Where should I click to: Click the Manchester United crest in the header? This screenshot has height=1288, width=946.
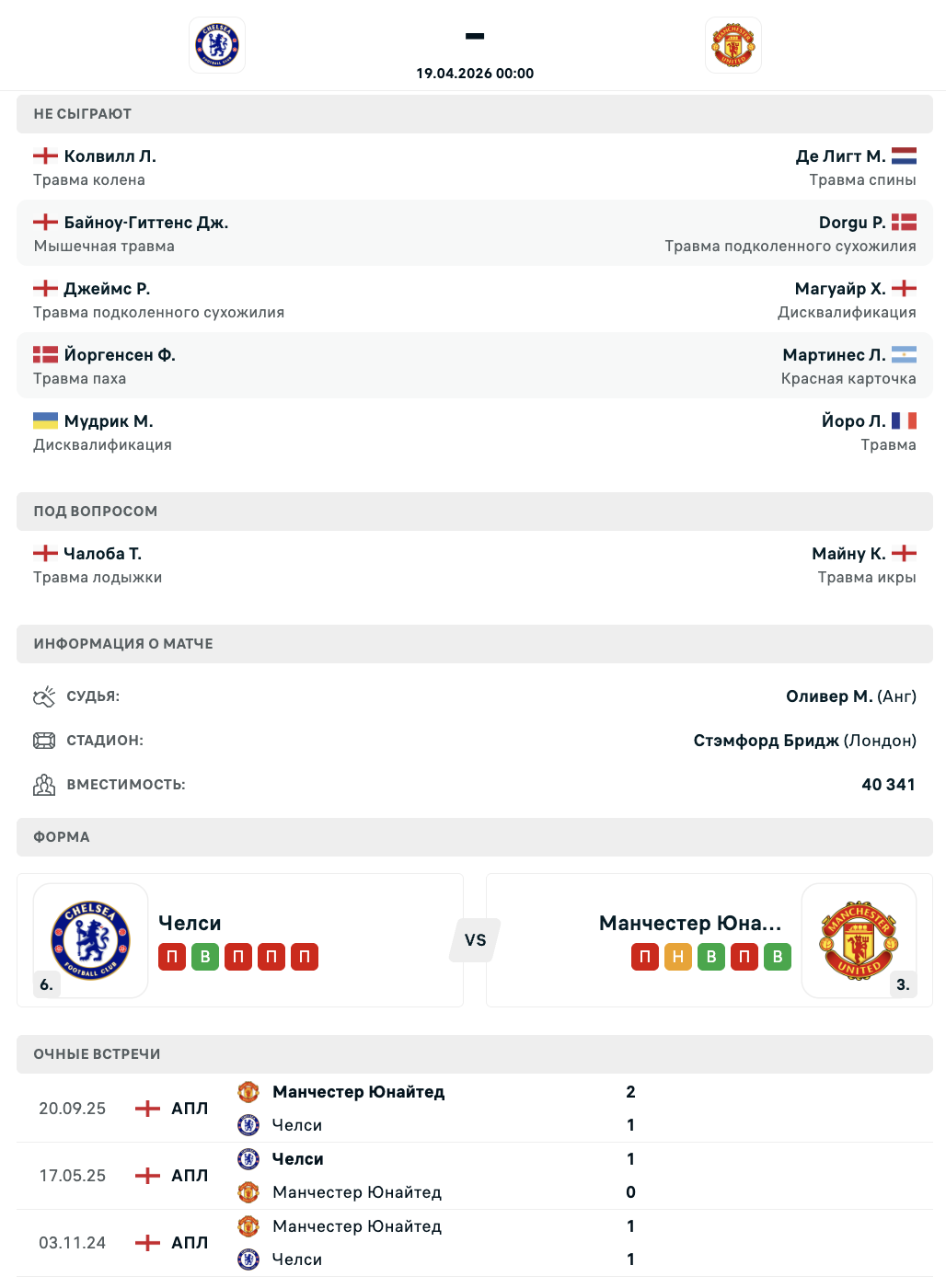pyautogui.click(x=733, y=45)
